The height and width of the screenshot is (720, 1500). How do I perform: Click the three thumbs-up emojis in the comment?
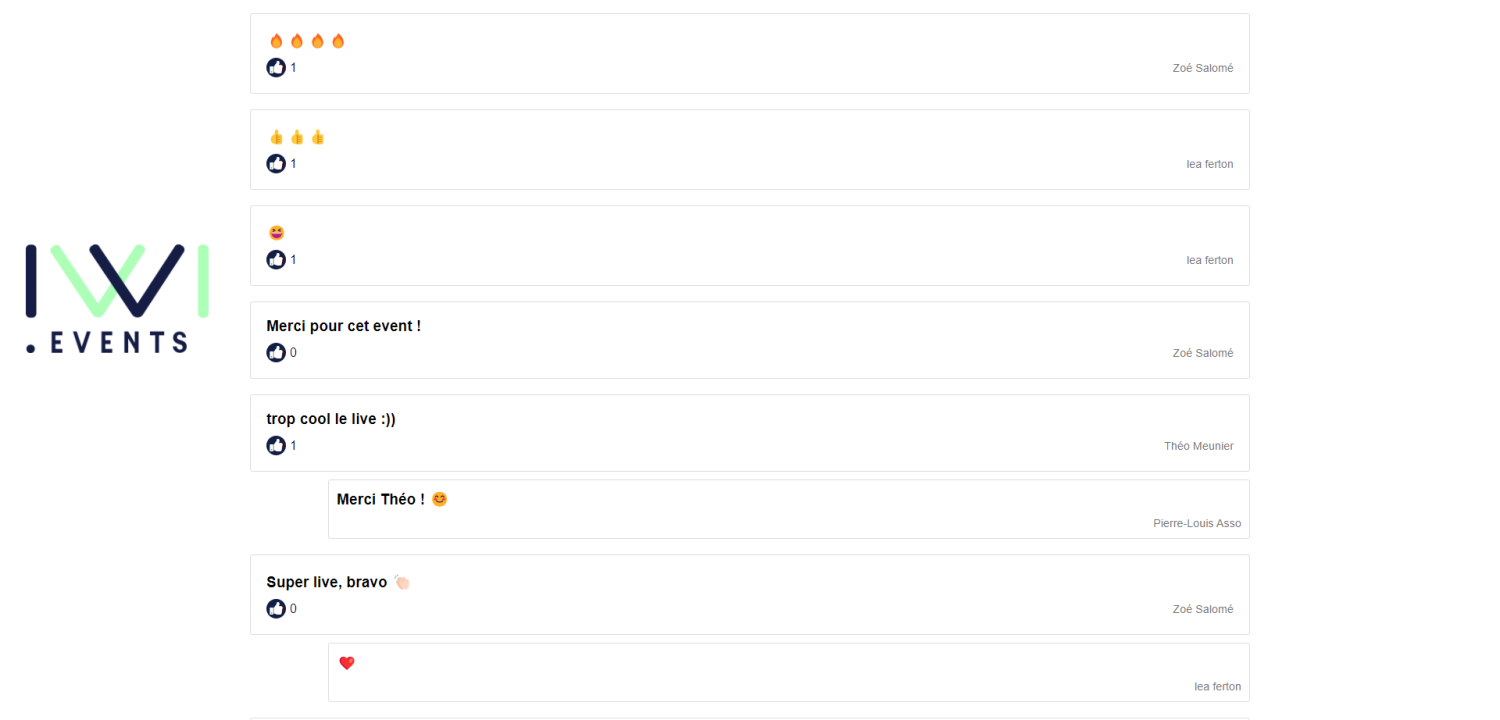[x=297, y=137]
